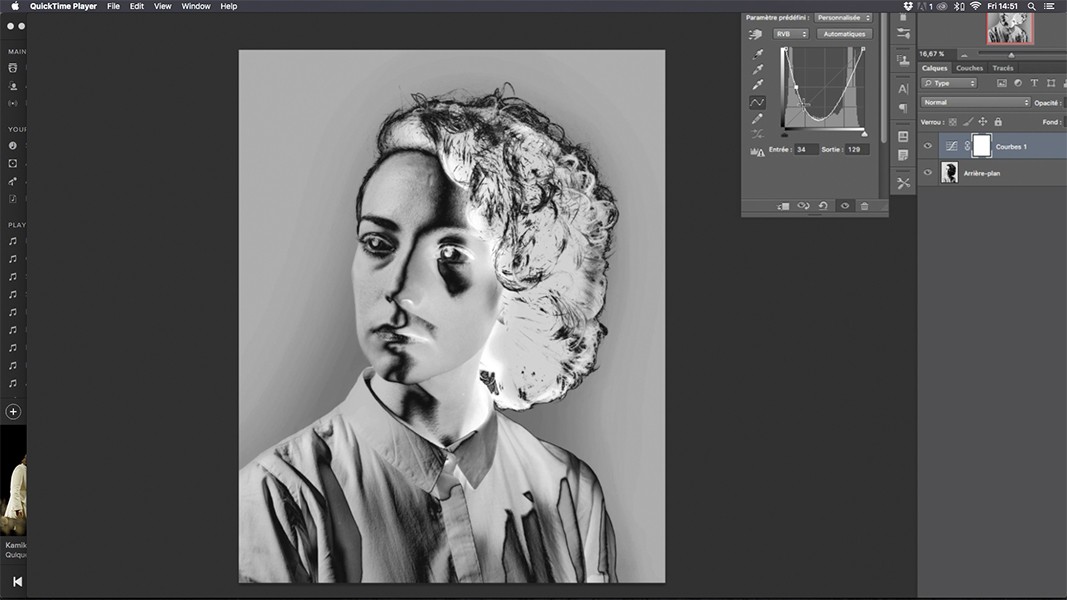The width and height of the screenshot is (1067, 600).
Task: Filter layers by type layers
Action: click(1034, 83)
